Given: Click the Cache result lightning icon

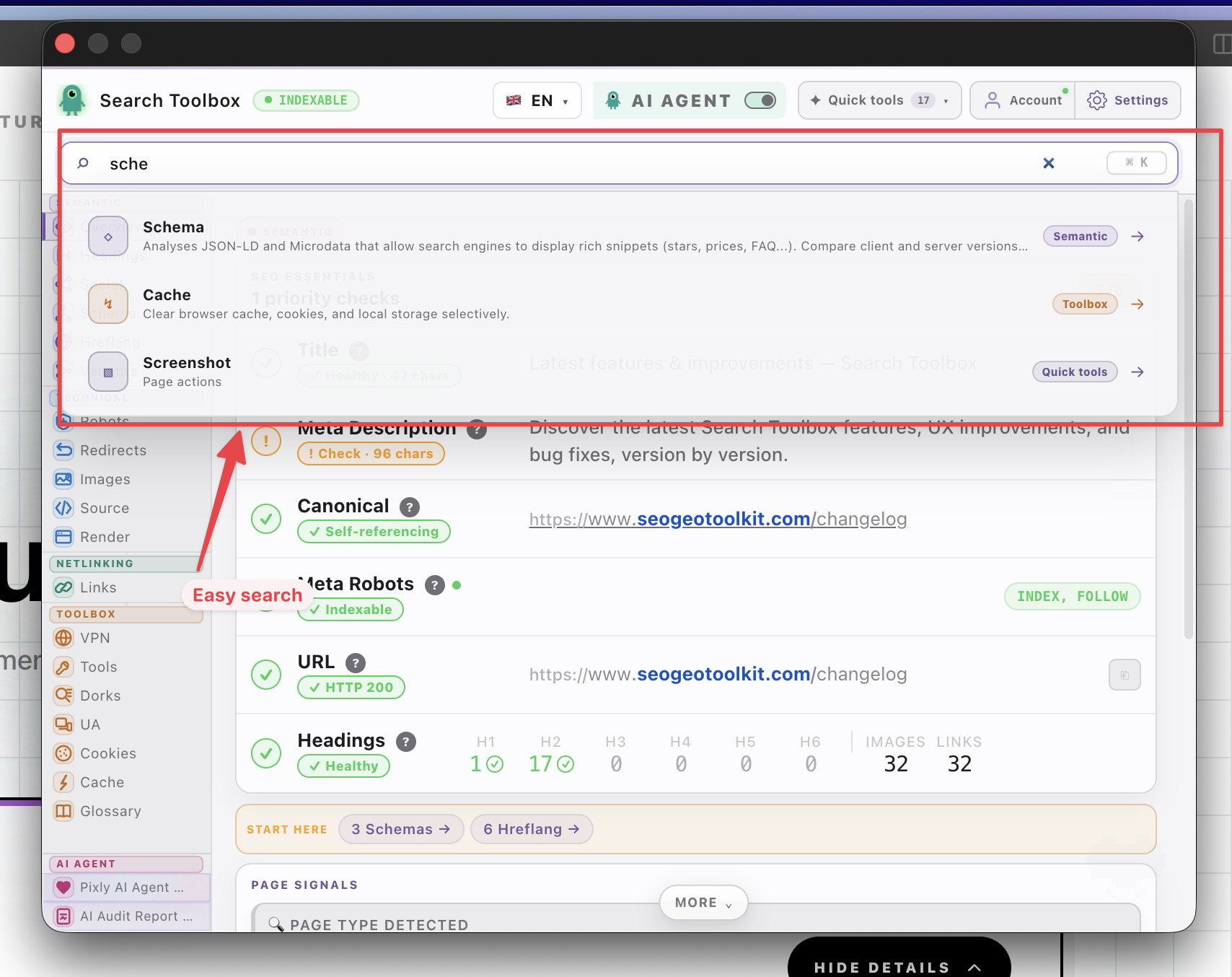Looking at the screenshot, I should point(108,304).
